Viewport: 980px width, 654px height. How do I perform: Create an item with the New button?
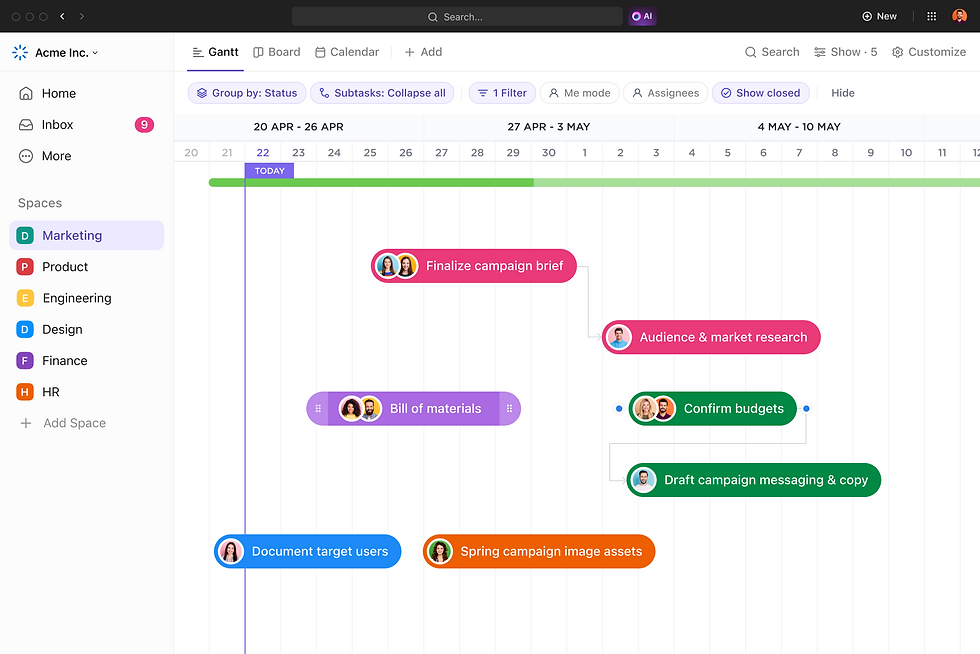tap(879, 16)
